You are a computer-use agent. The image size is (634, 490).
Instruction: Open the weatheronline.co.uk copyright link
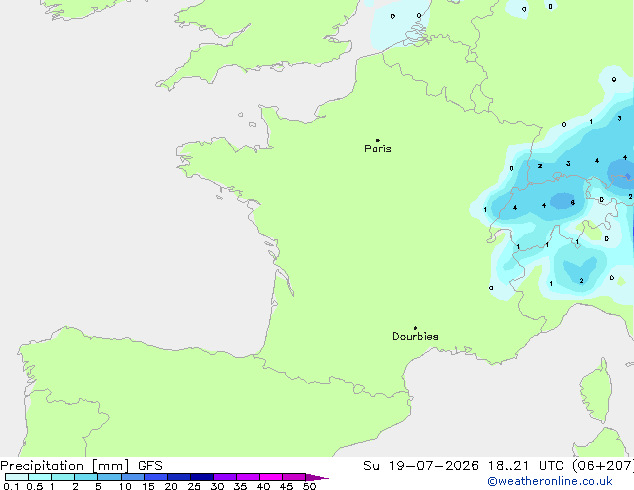pyautogui.click(x=550, y=482)
